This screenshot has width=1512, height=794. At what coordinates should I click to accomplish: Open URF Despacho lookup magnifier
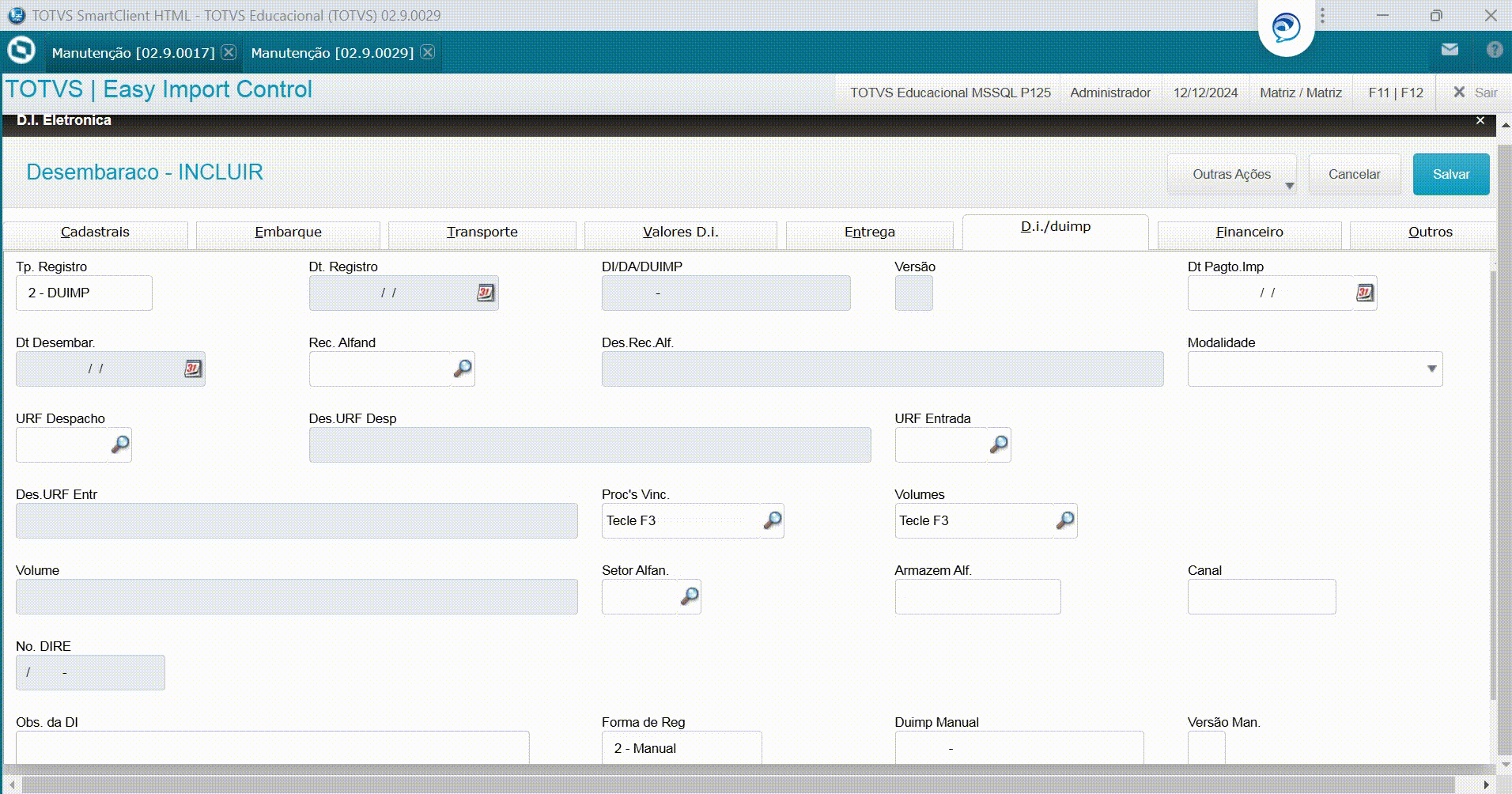point(120,444)
